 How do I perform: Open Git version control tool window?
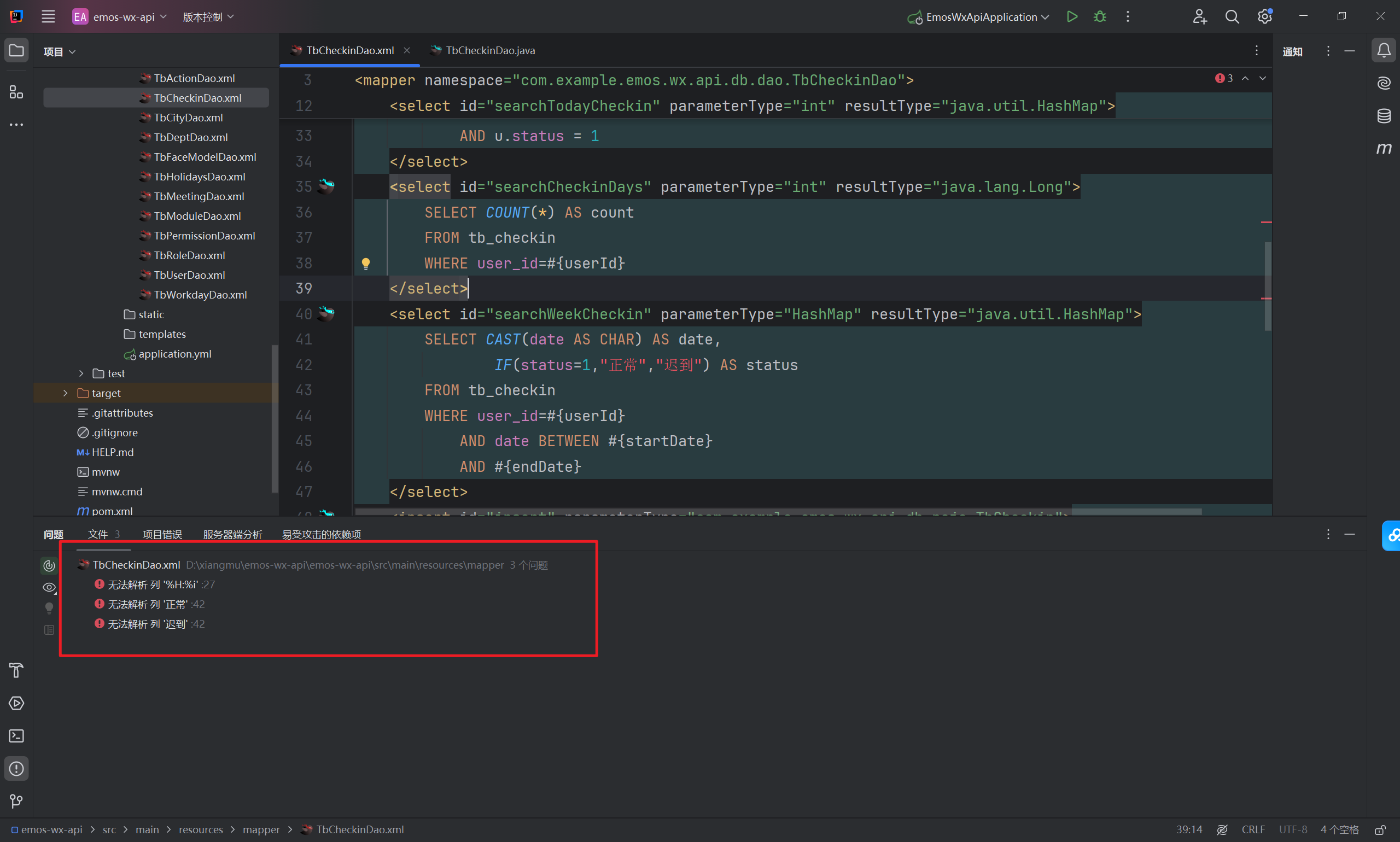click(x=16, y=801)
